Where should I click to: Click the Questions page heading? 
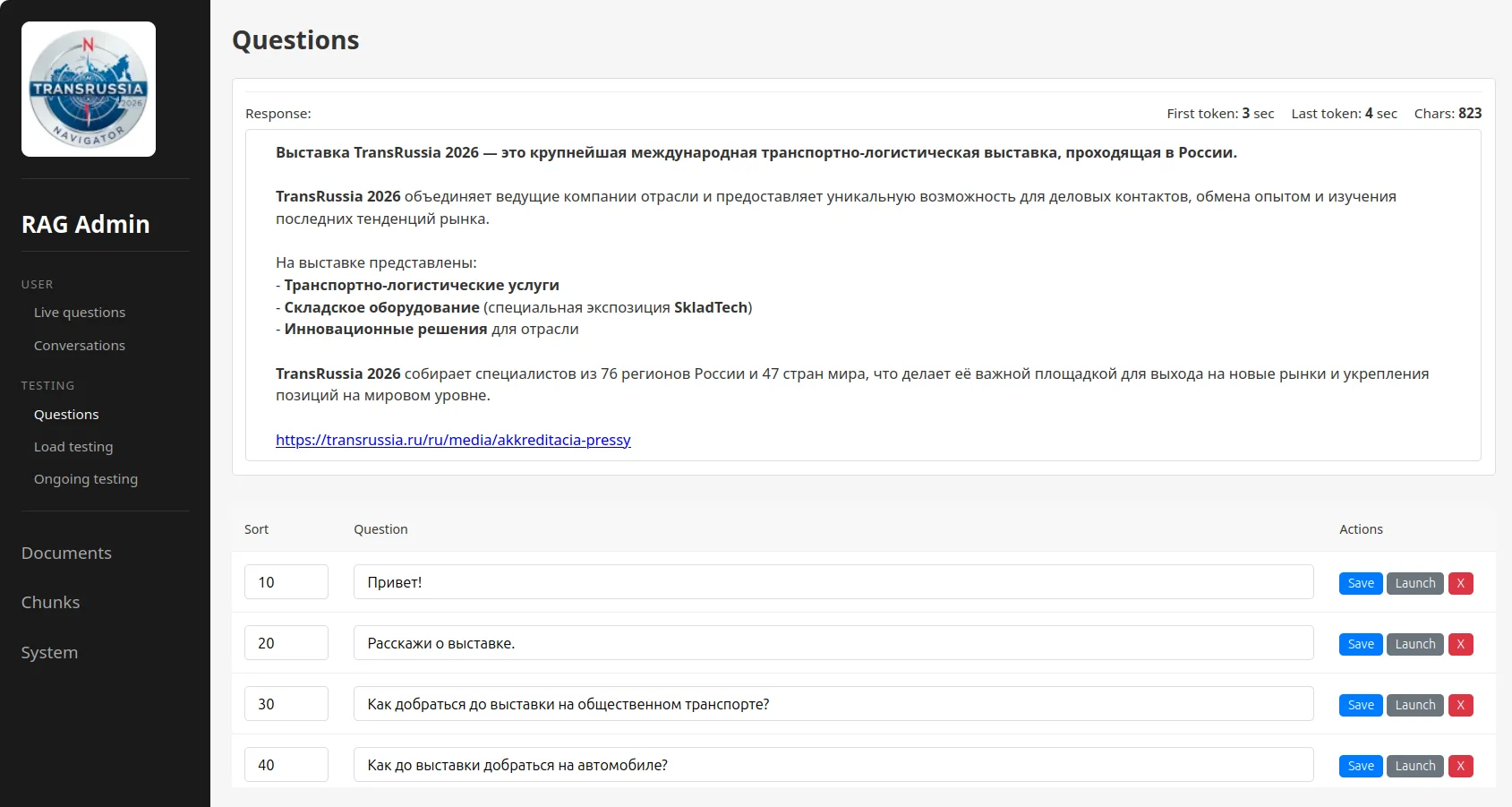click(295, 40)
